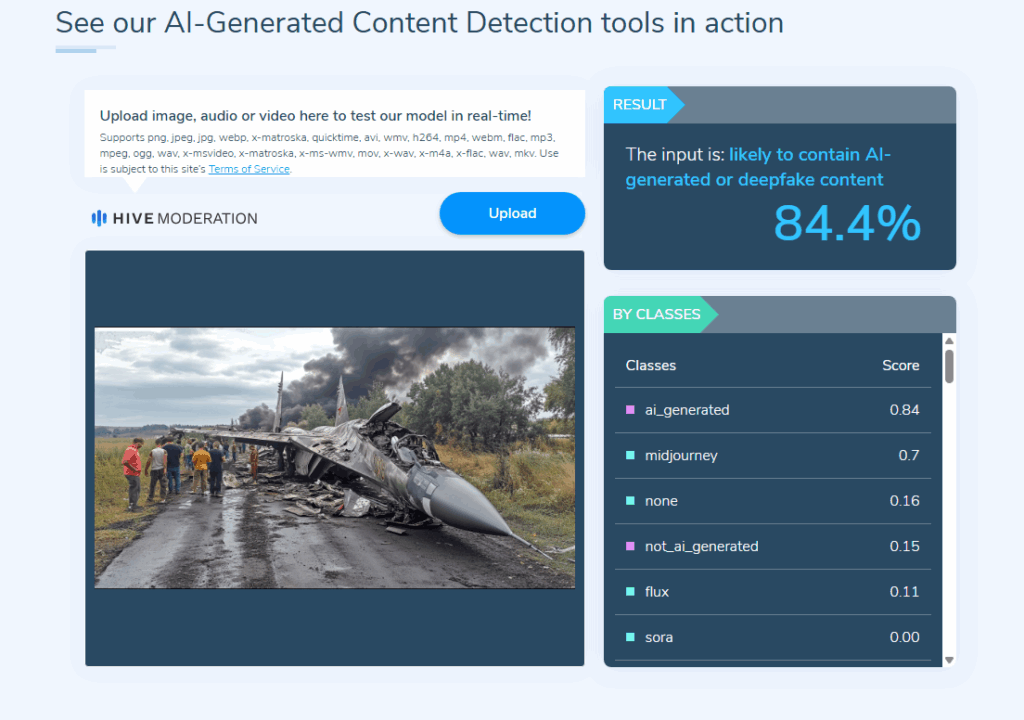Click the Score column header

pyautogui.click(x=901, y=365)
